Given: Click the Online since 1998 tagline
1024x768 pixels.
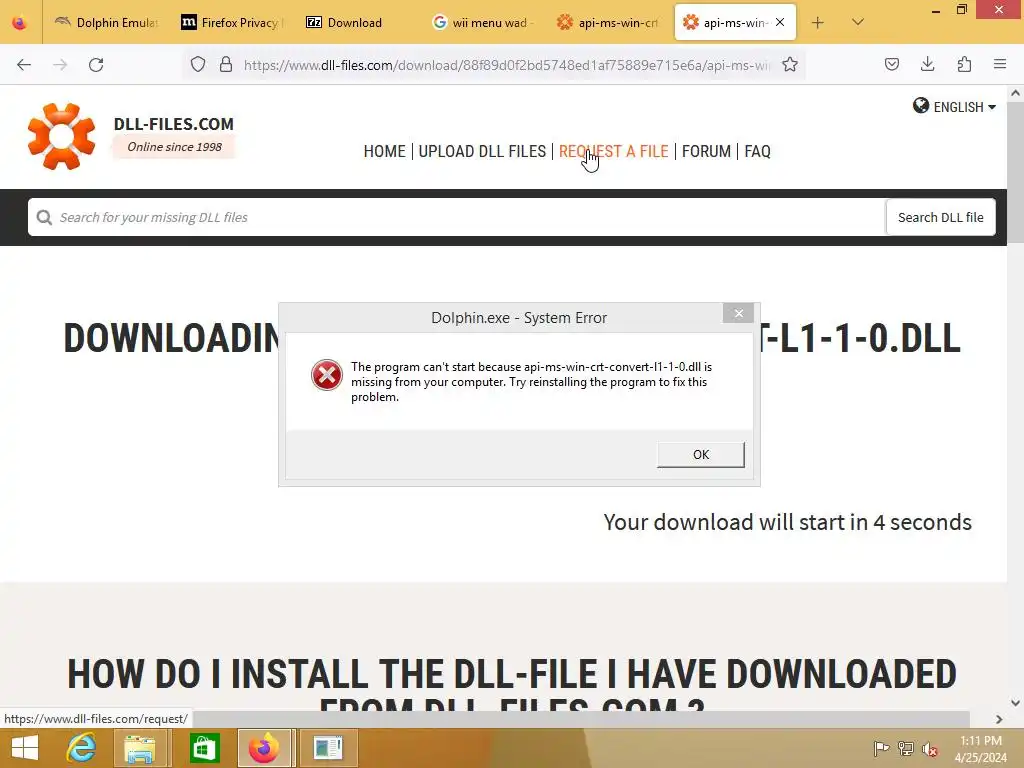Looking at the screenshot, I should (174, 147).
